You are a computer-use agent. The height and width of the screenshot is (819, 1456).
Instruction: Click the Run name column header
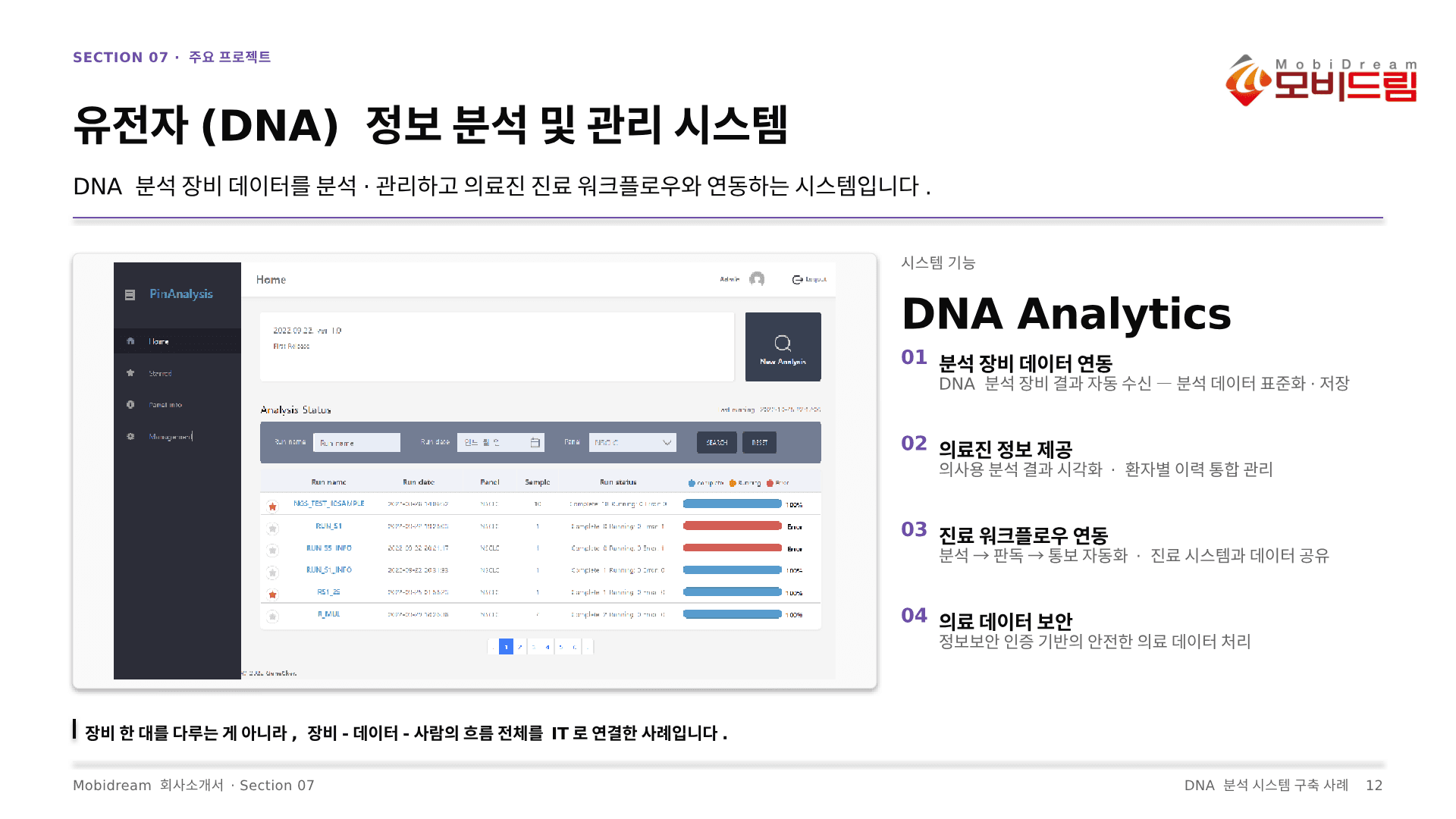pyautogui.click(x=328, y=482)
